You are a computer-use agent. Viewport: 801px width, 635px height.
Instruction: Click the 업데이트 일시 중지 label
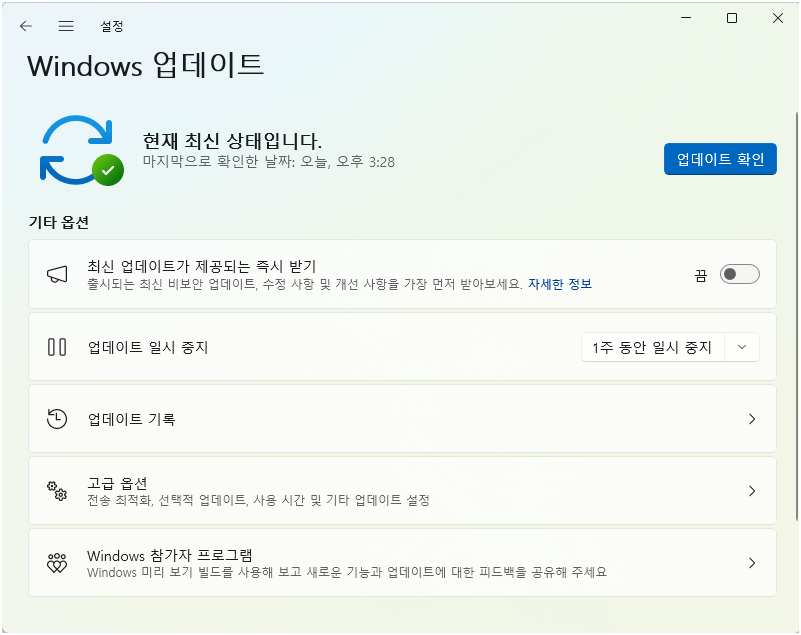point(148,347)
